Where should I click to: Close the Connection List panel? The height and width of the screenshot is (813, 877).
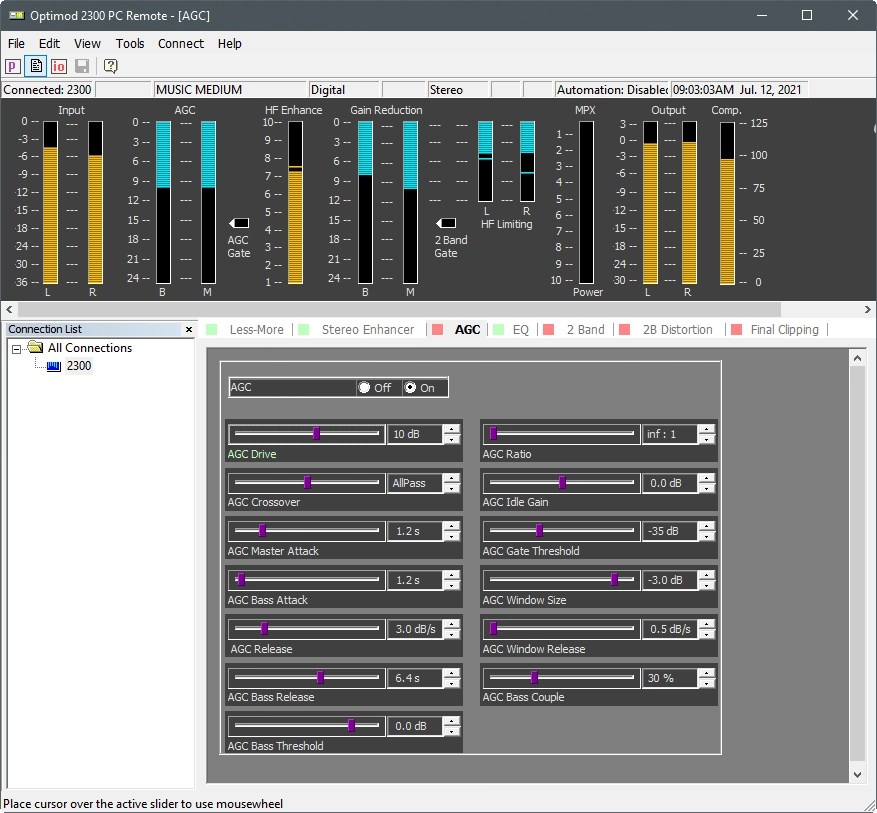coord(189,329)
